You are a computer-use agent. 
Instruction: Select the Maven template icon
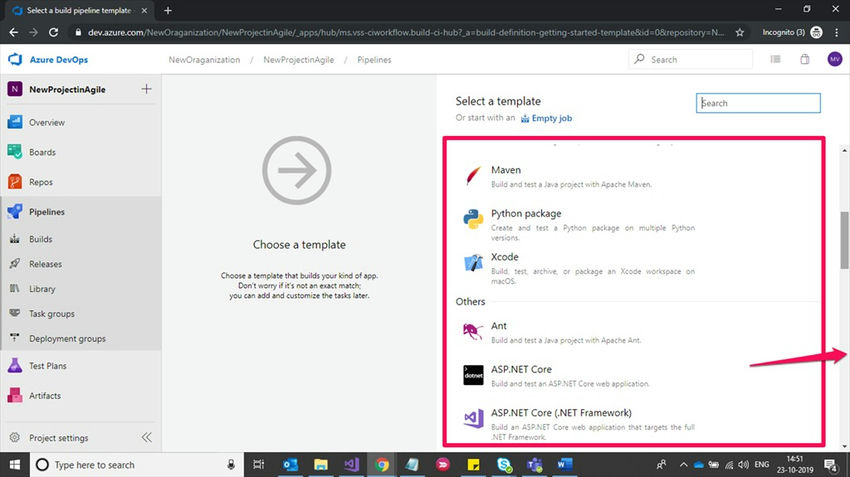click(x=473, y=176)
